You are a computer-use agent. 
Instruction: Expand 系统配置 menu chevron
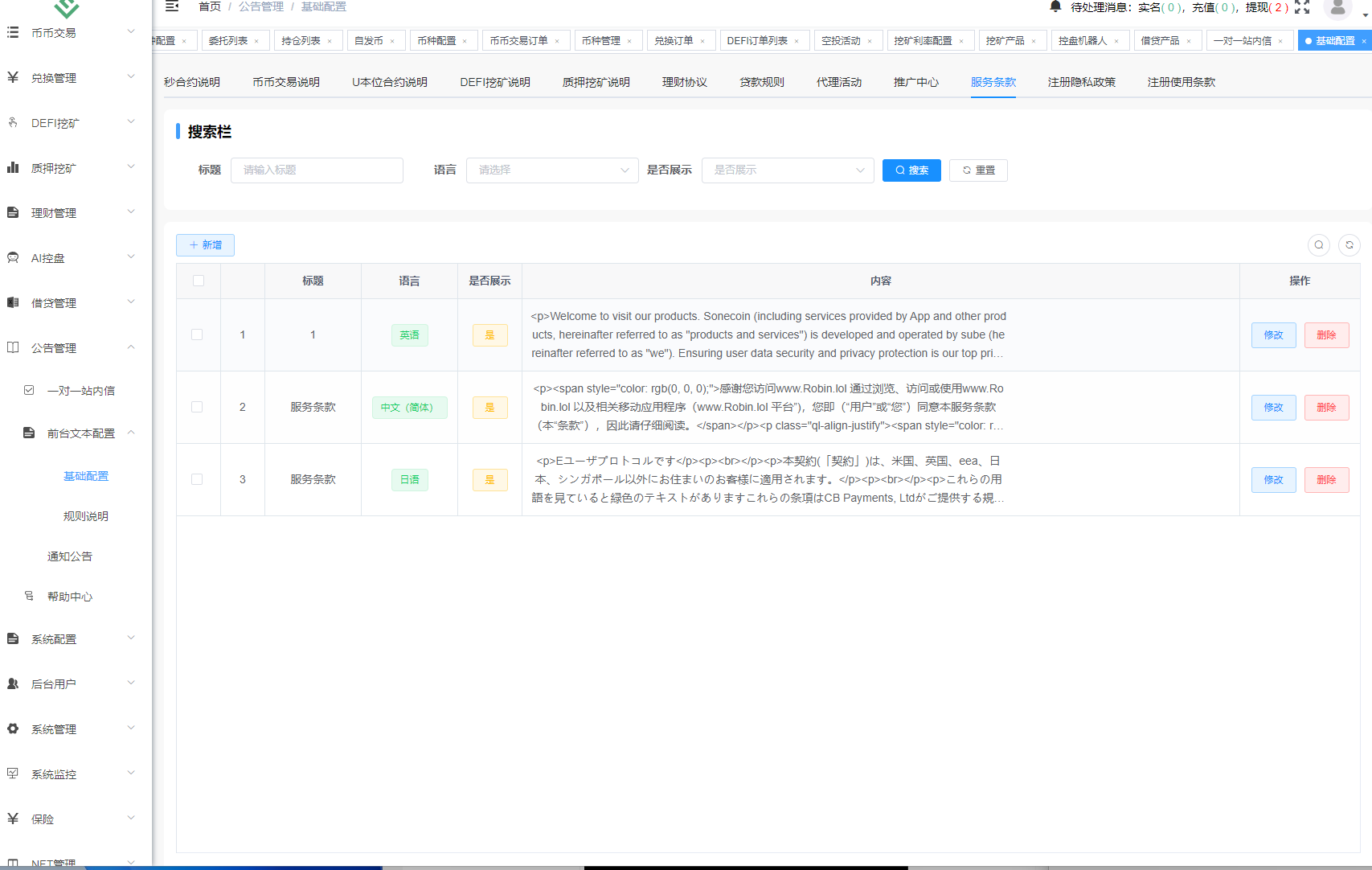(131, 638)
